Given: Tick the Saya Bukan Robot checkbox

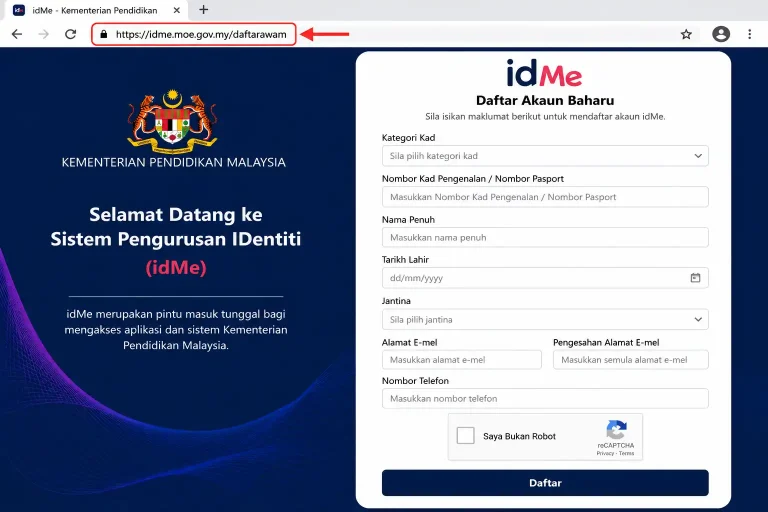Looking at the screenshot, I should tap(465, 435).
